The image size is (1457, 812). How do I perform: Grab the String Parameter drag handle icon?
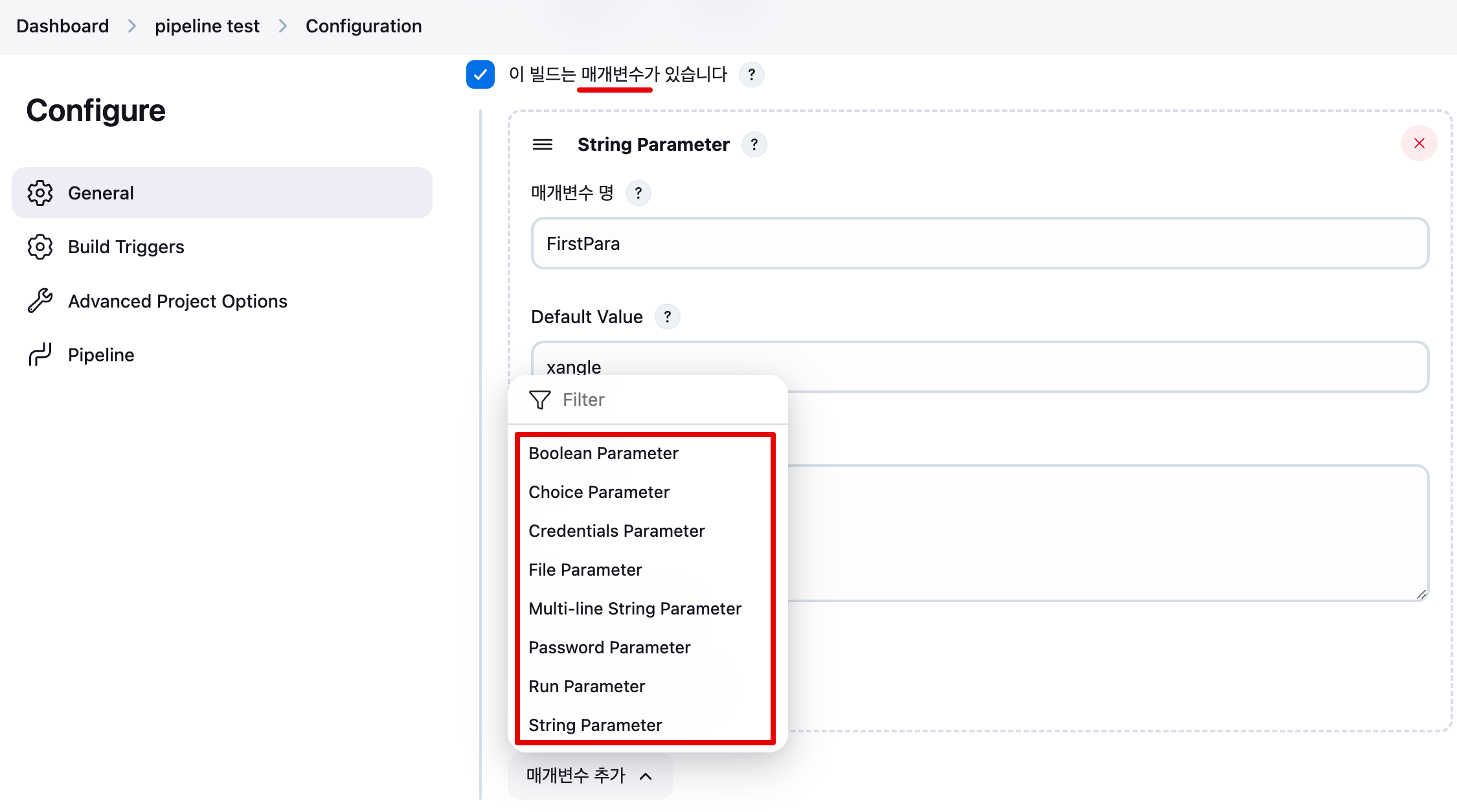[543, 144]
